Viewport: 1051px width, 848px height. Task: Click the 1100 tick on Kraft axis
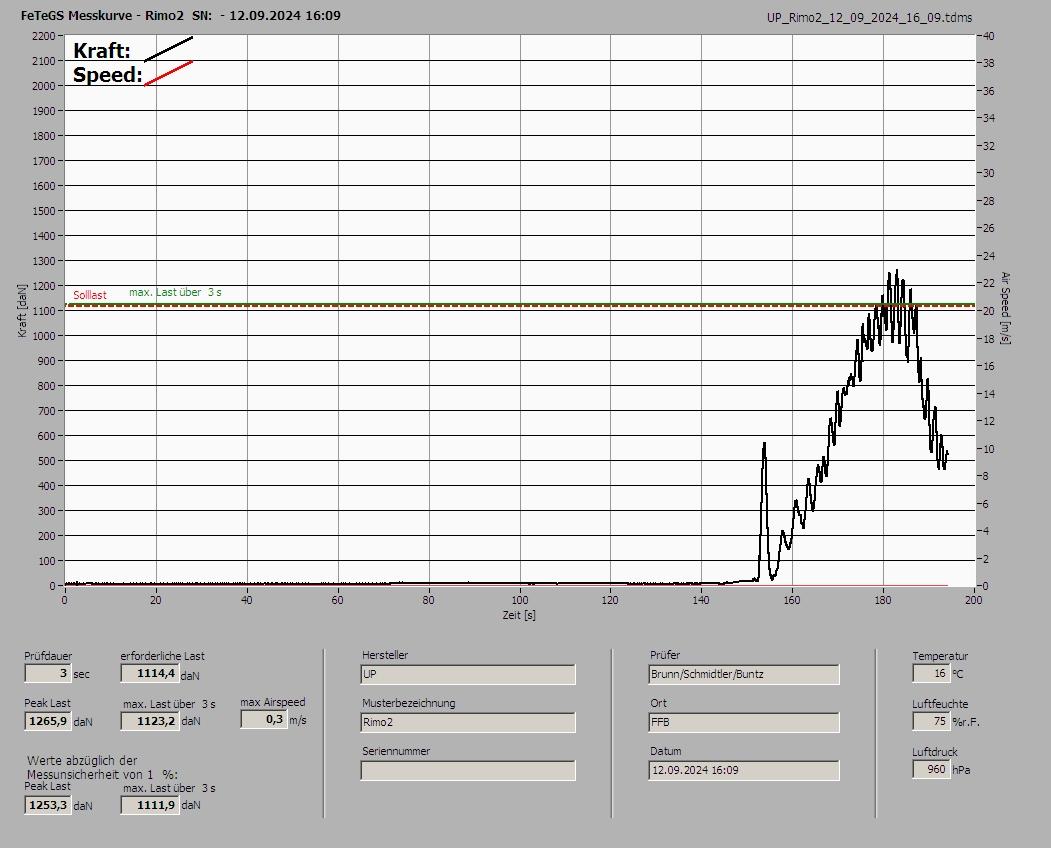click(44, 311)
